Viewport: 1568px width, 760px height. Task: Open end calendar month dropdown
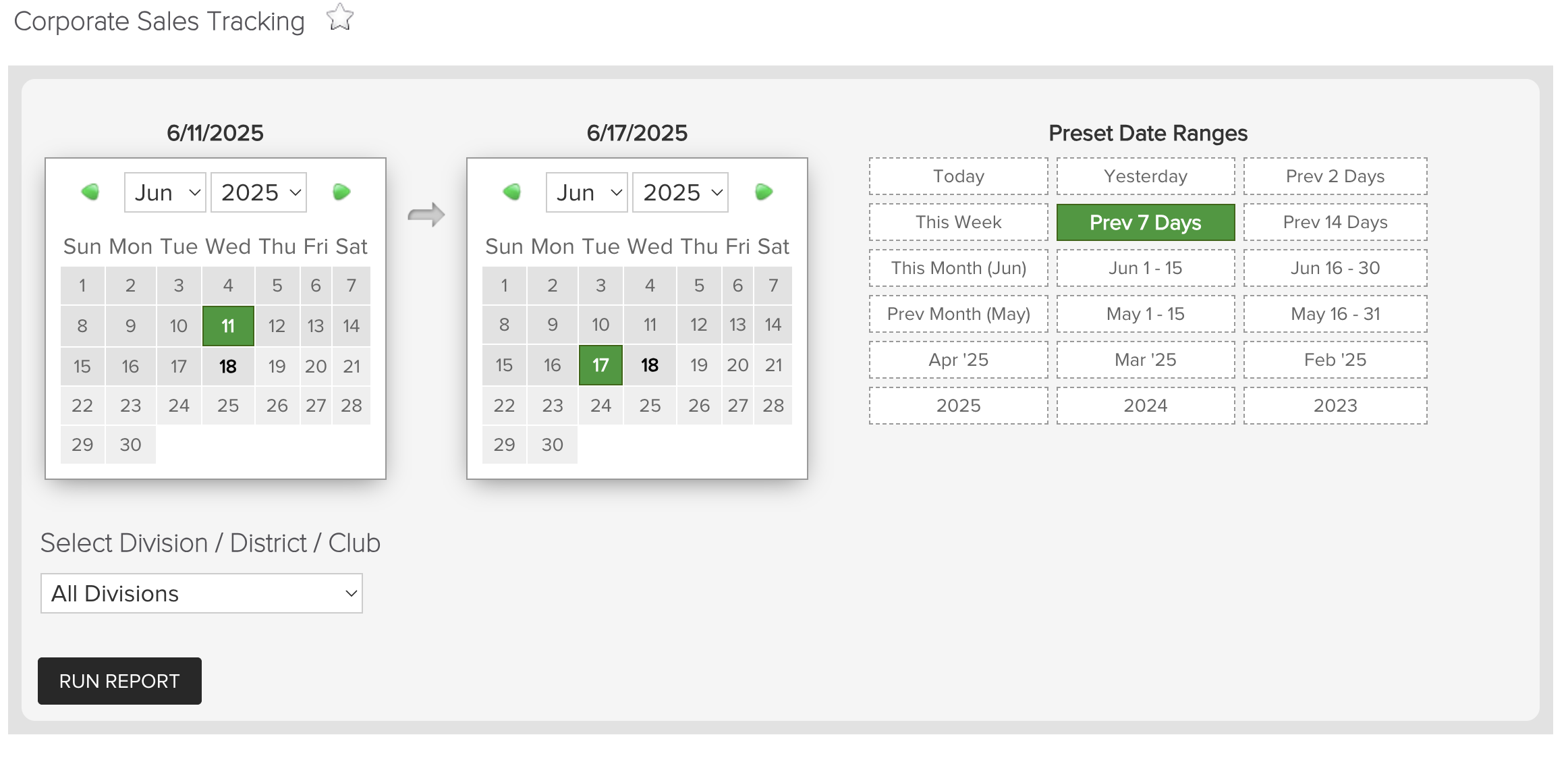pyautogui.click(x=587, y=192)
